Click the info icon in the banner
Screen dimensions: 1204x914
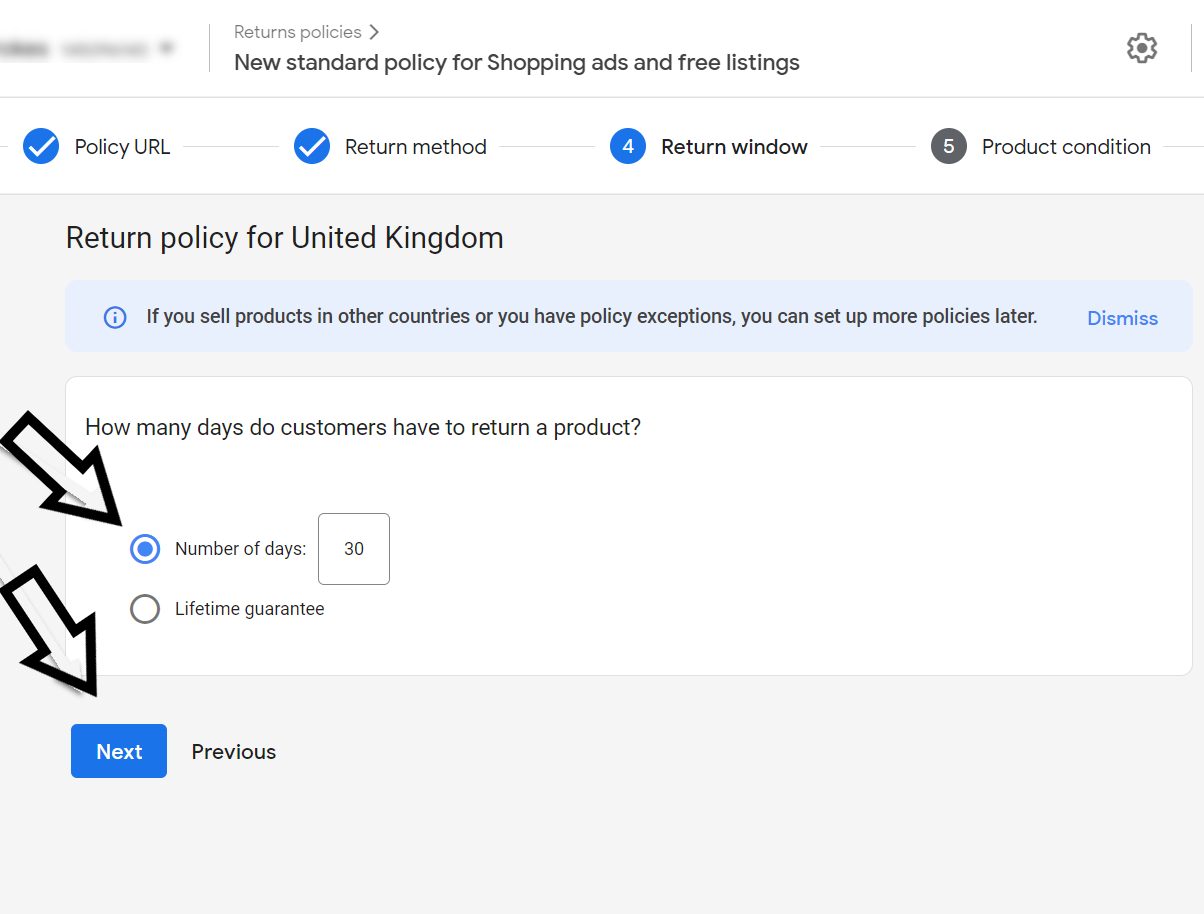coord(114,317)
